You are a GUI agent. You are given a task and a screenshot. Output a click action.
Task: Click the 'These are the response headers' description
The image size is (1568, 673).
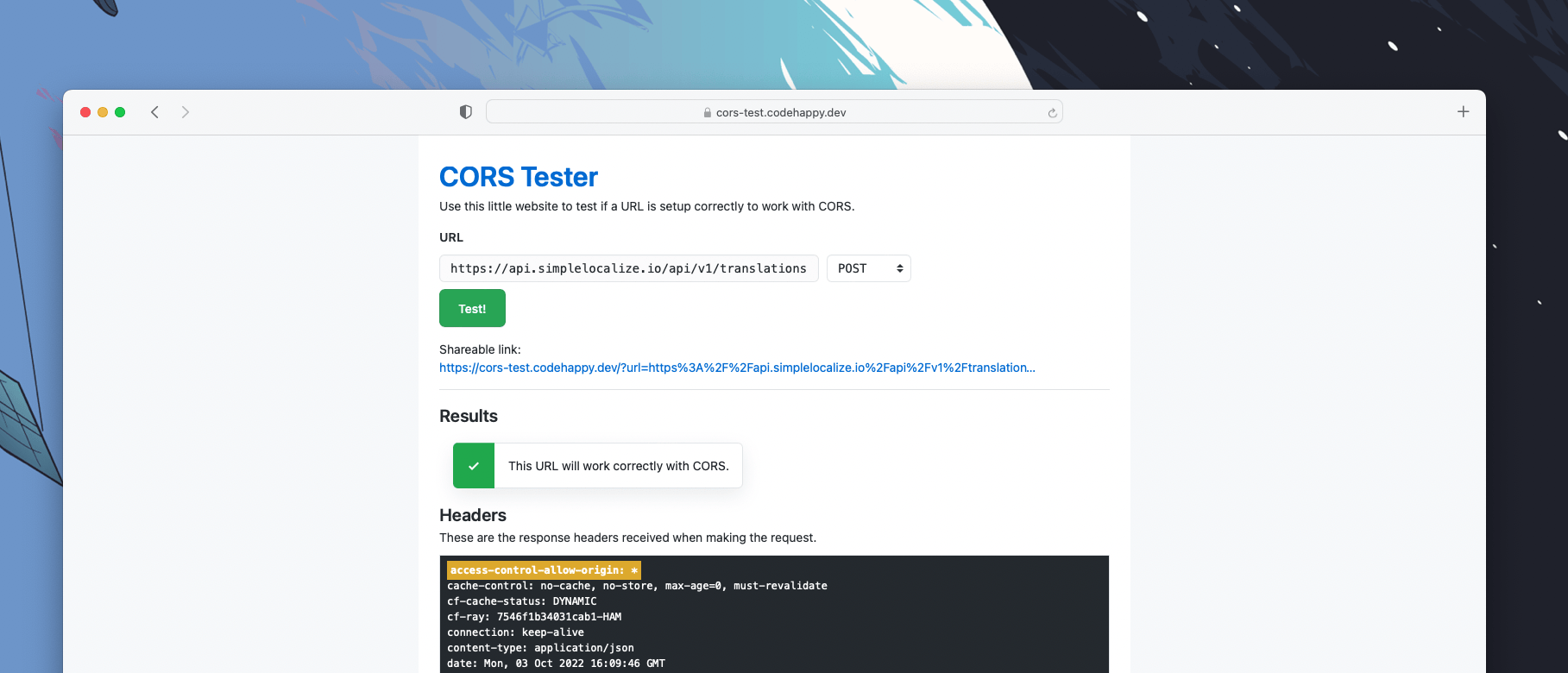pos(627,538)
